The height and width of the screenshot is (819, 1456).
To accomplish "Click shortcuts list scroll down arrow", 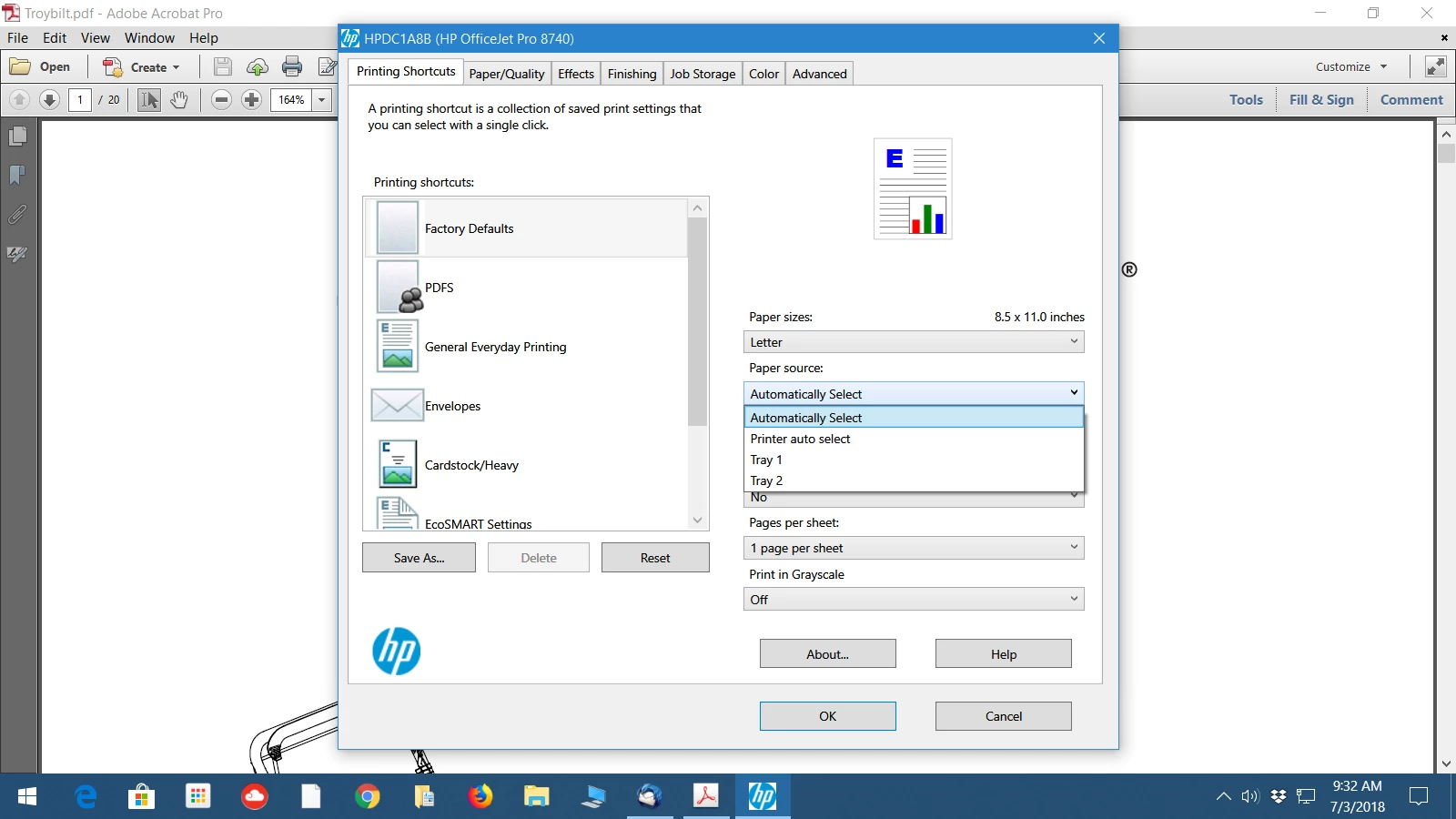I will (x=698, y=521).
